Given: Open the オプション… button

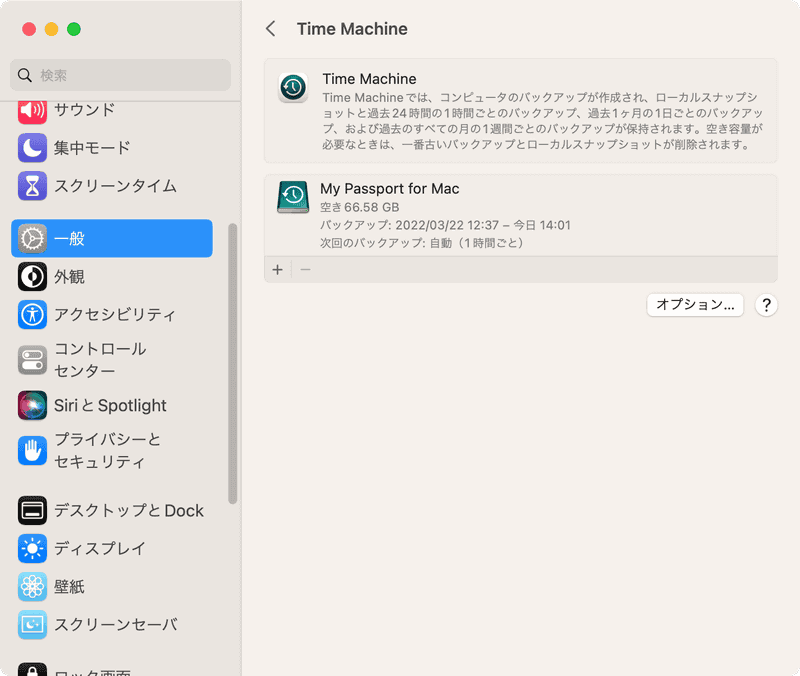Looking at the screenshot, I should 695,305.
